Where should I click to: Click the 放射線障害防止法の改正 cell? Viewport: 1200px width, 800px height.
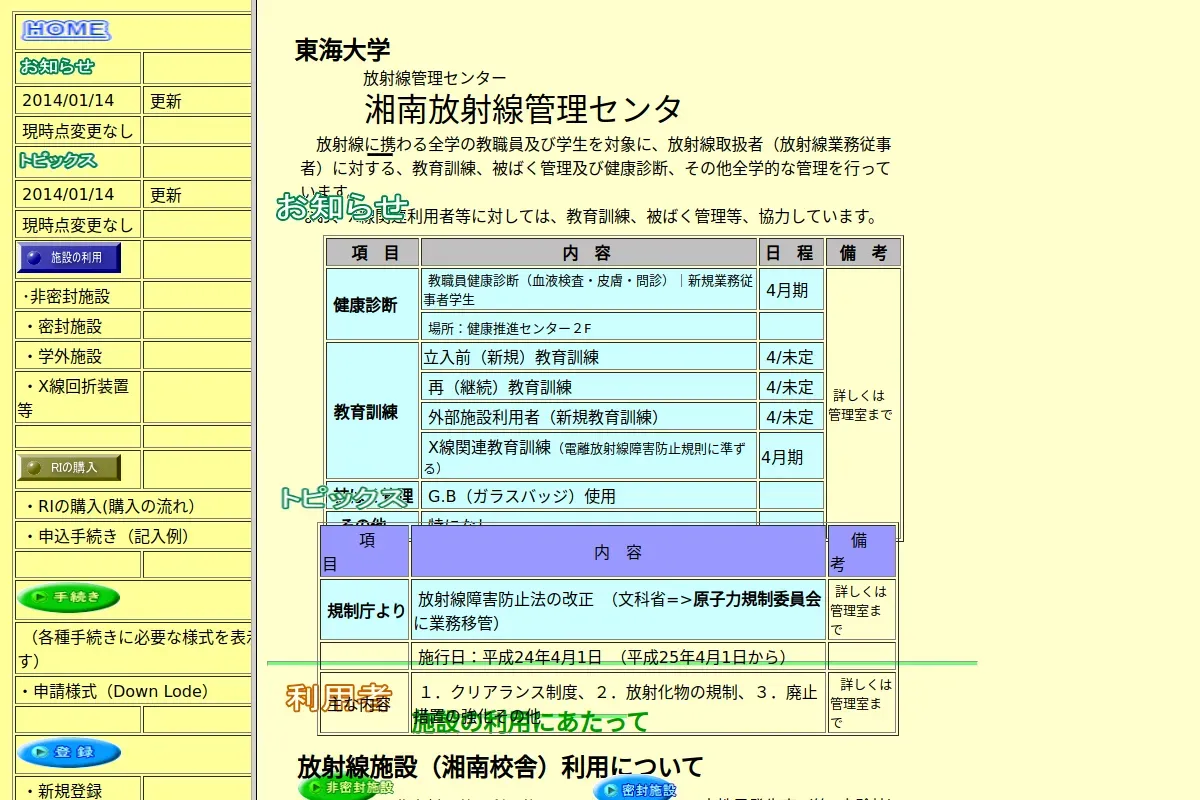click(x=619, y=610)
